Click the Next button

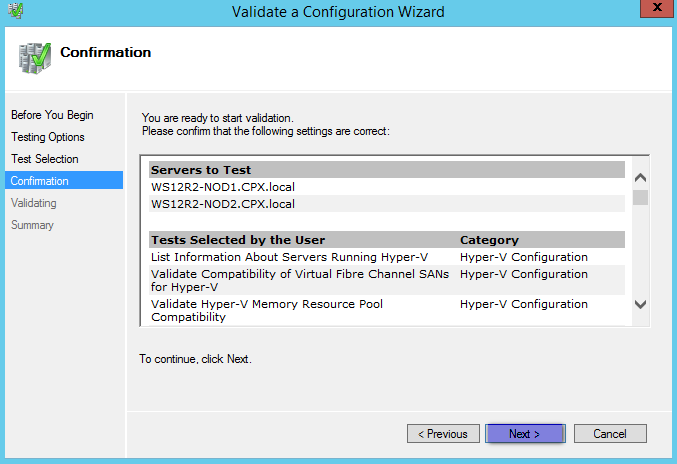coord(525,433)
